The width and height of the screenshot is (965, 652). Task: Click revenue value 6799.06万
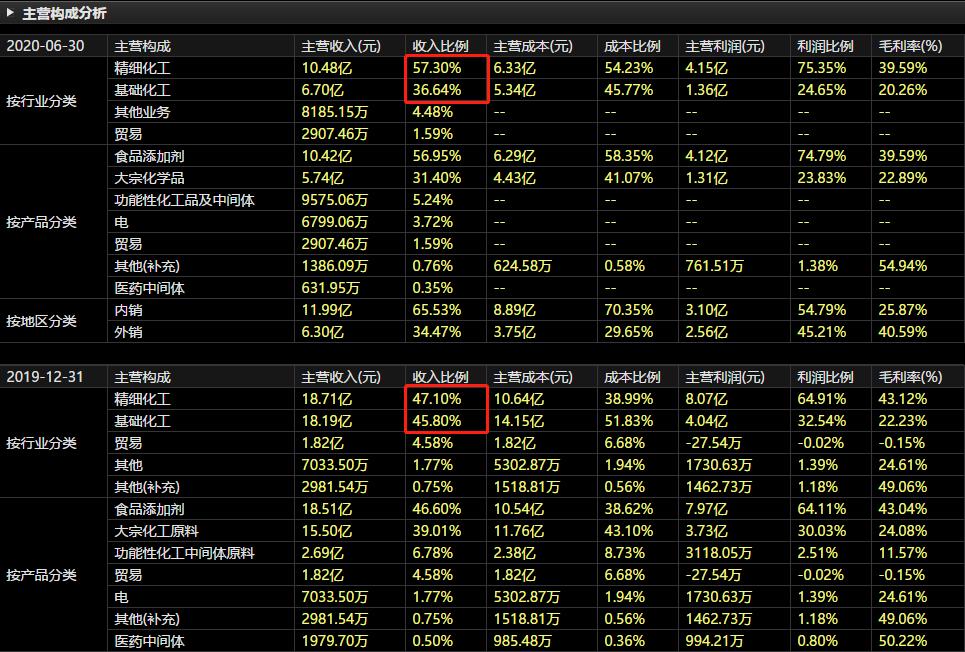335,222
